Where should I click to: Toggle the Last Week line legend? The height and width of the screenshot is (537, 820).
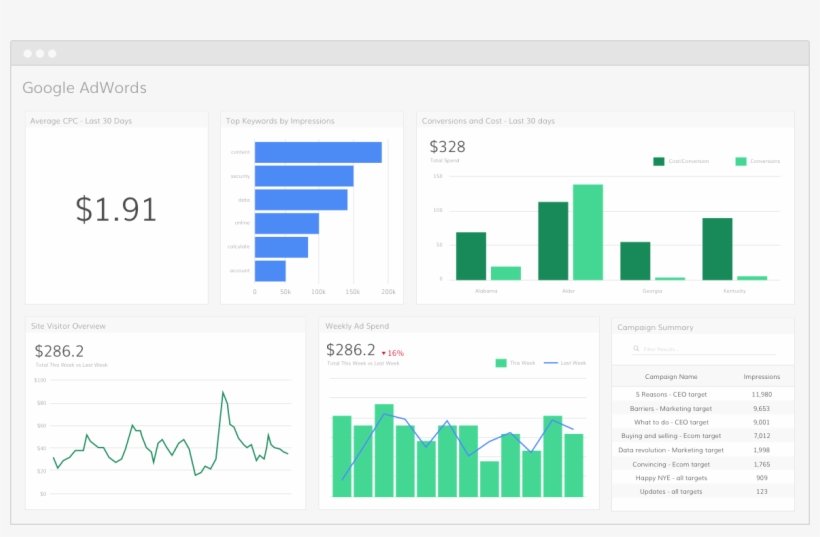(x=550, y=363)
